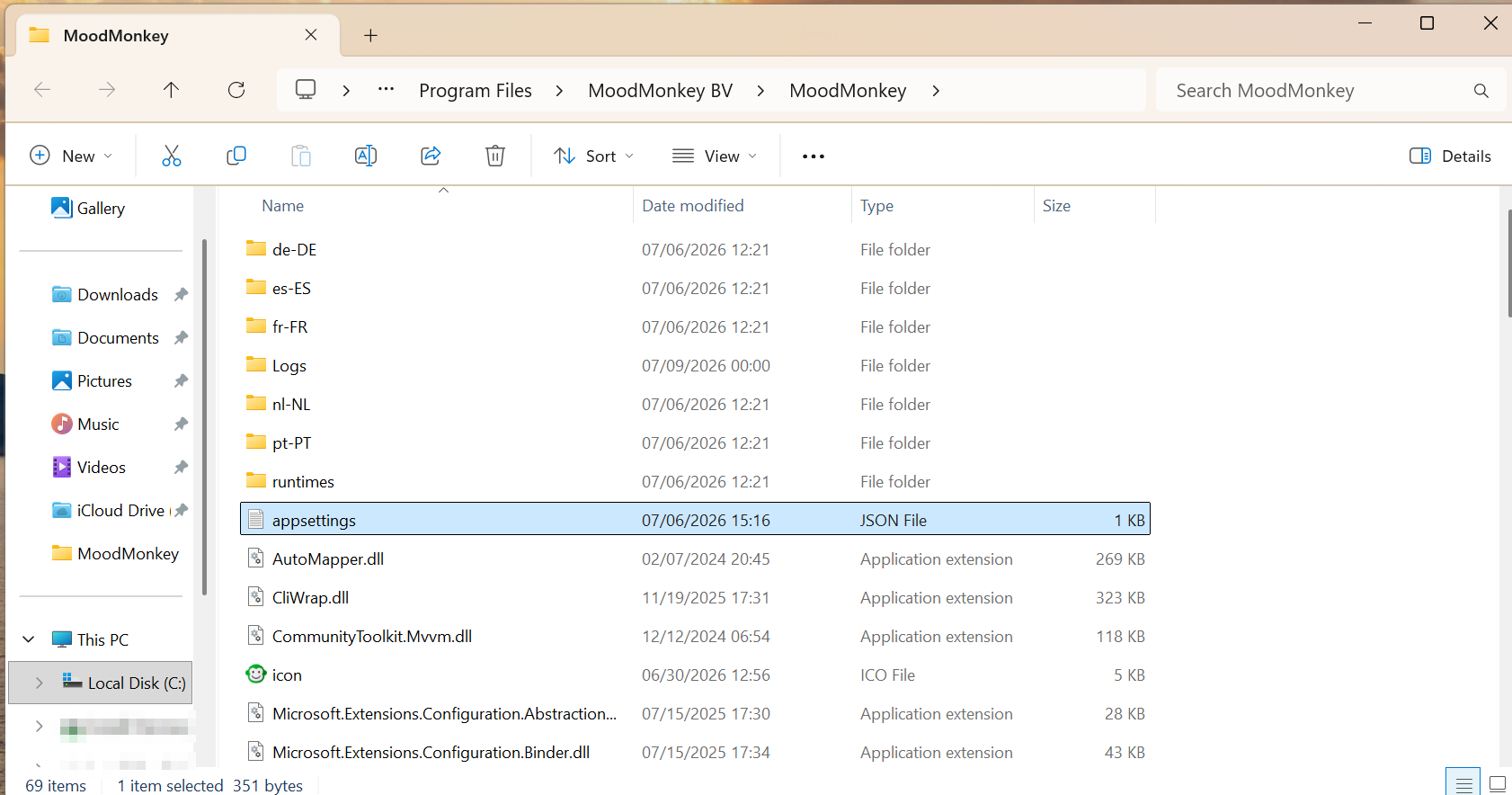Expand the Local Disk (C:) node
This screenshot has width=1512, height=795.
tap(39, 683)
